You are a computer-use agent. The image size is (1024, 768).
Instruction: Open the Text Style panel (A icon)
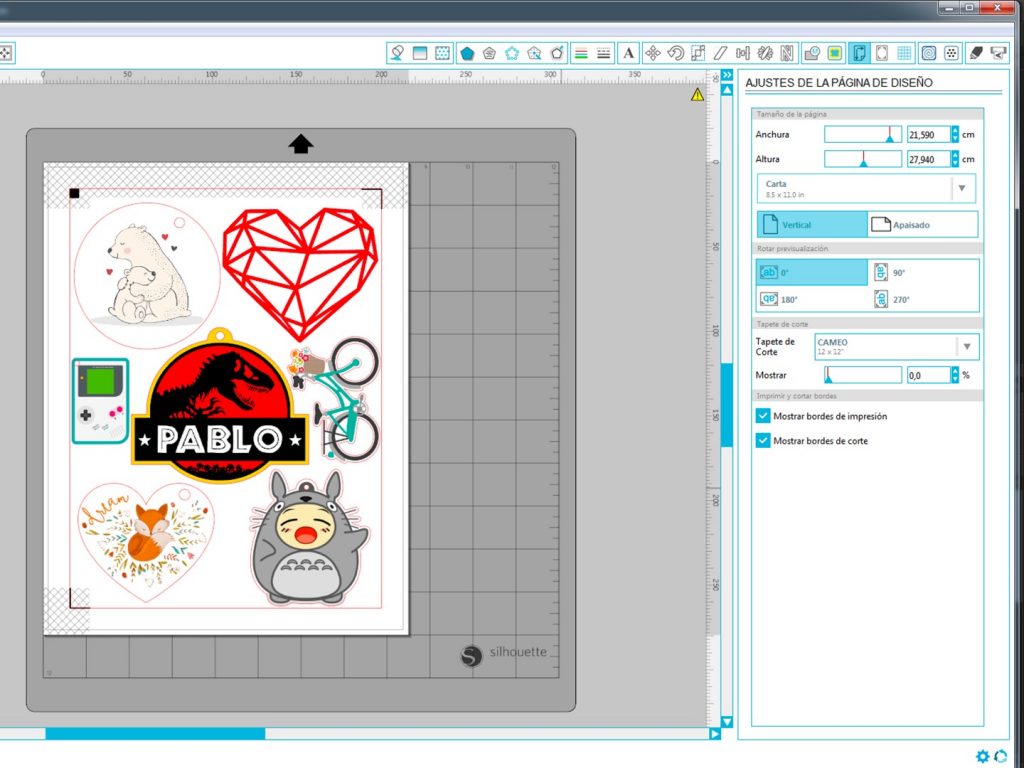[628, 54]
